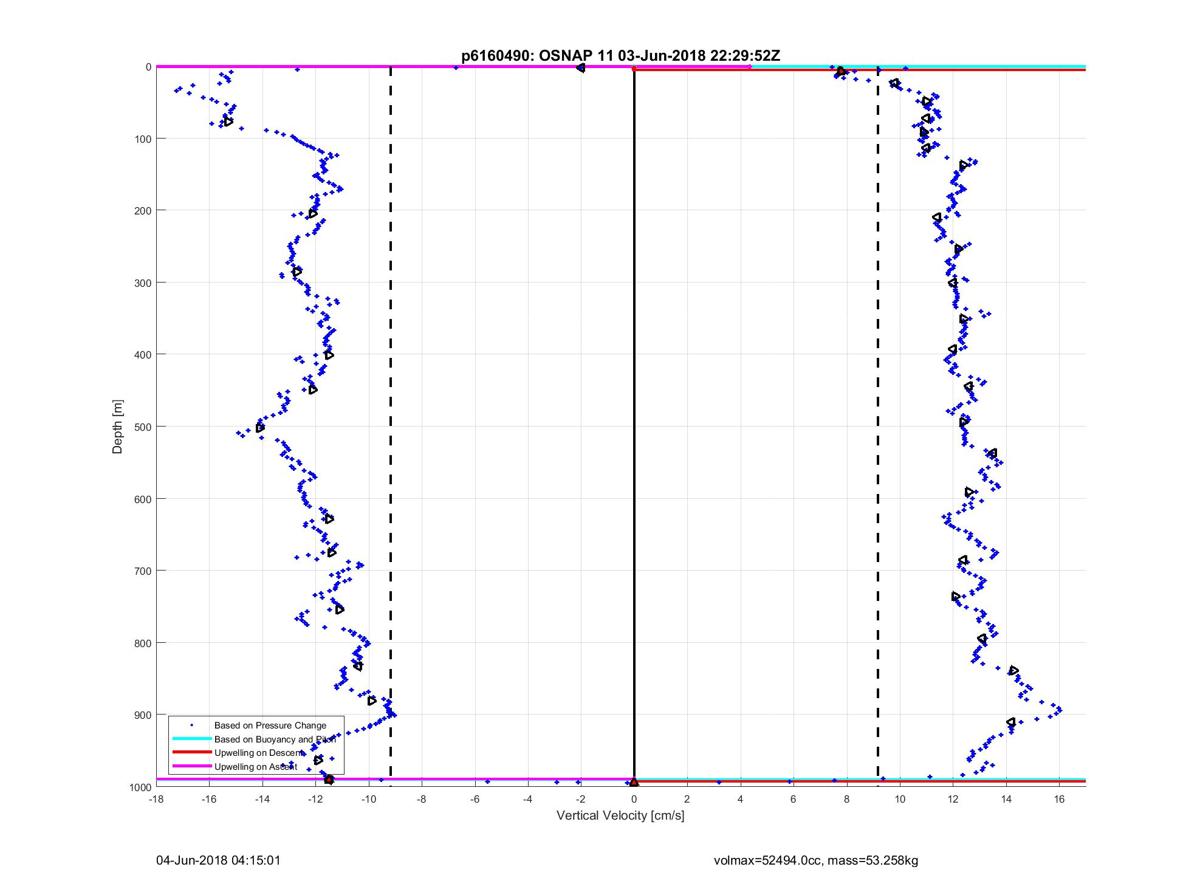Click the 14 tick label on the velocity axis
Image resolution: width=1200 pixels, height=885 pixels.
click(x=1006, y=799)
